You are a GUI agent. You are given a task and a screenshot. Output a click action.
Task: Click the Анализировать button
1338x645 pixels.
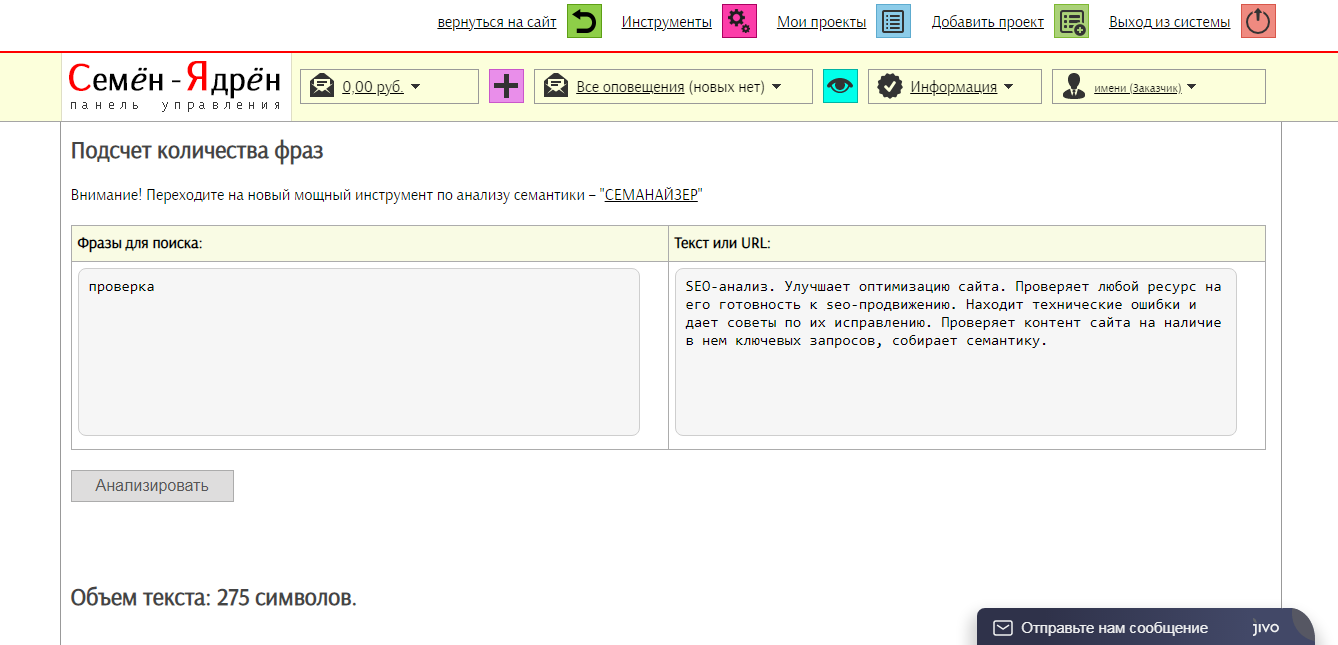152,486
